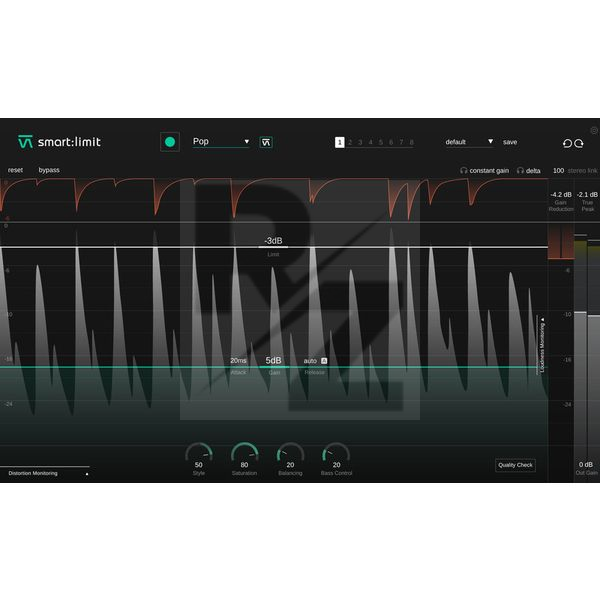Click the redo arrow icon
This screenshot has width=600, height=600.
(x=579, y=143)
